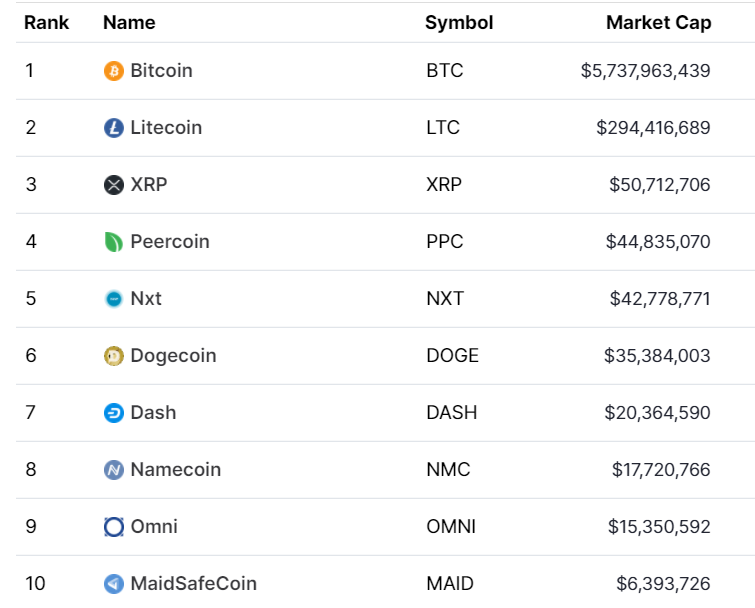Click the Omni ring icon
755x608 pixels.
[x=114, y=527]
